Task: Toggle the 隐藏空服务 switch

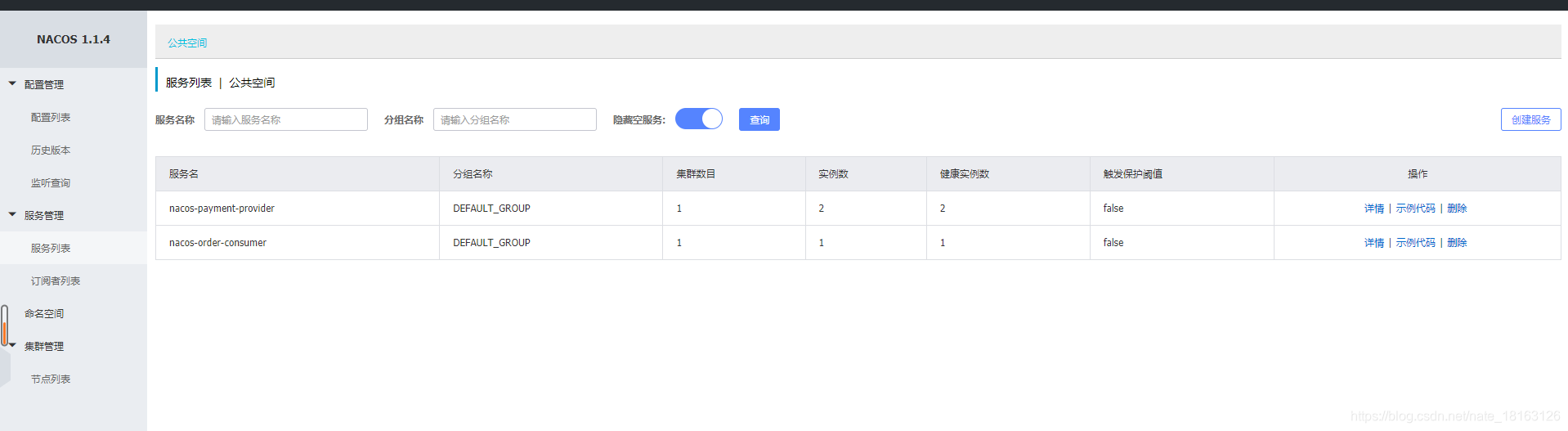Action: (x=699, y=119)
